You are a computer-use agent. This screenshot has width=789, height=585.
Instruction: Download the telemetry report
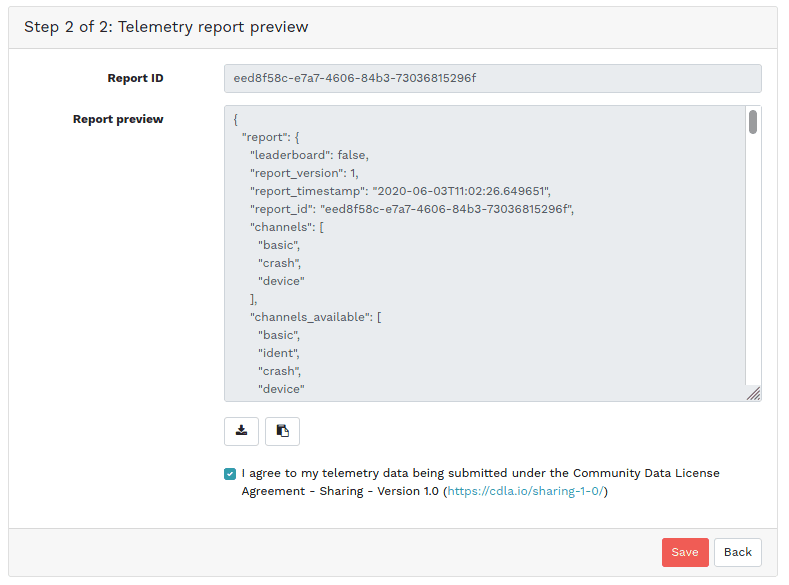241,431
